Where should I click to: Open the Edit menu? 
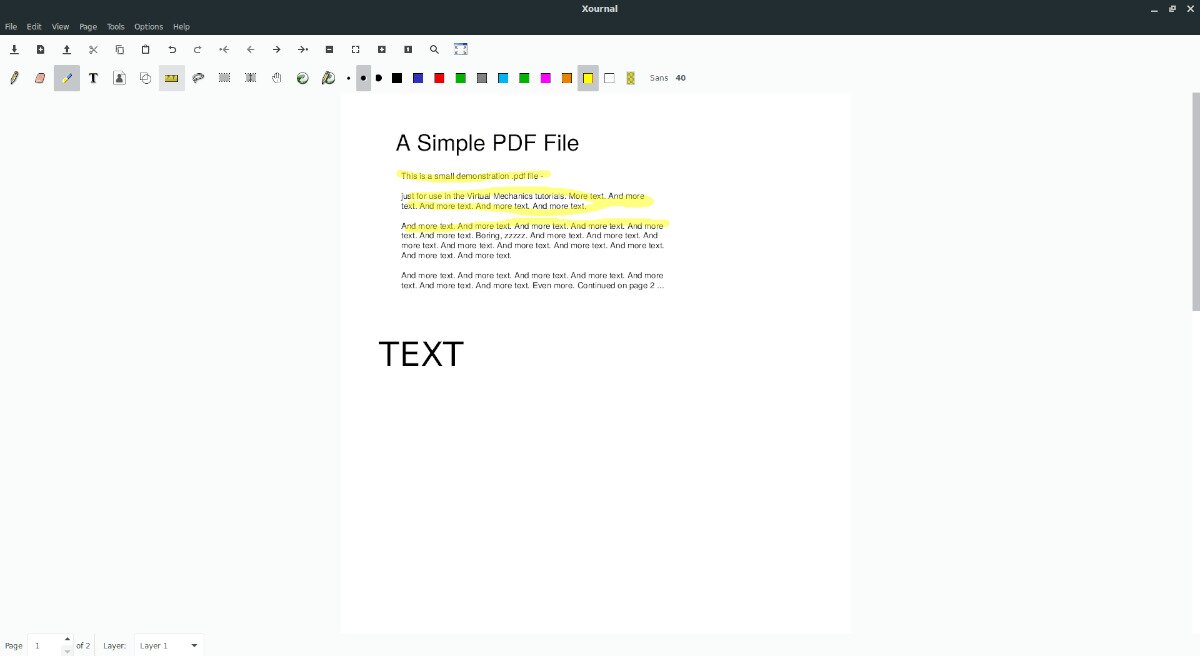(x=34, y=26)
